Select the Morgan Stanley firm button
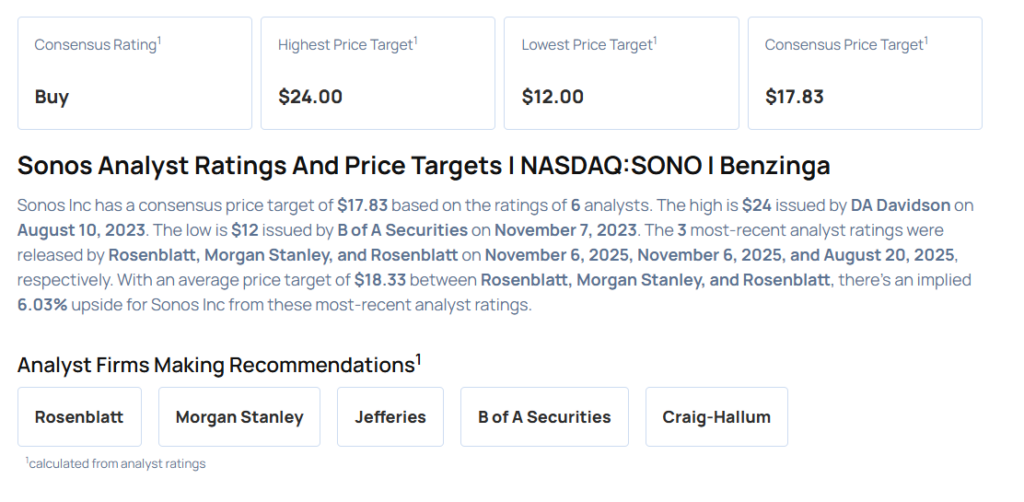This screenshot has width=1024, height=502. point(239,417)
